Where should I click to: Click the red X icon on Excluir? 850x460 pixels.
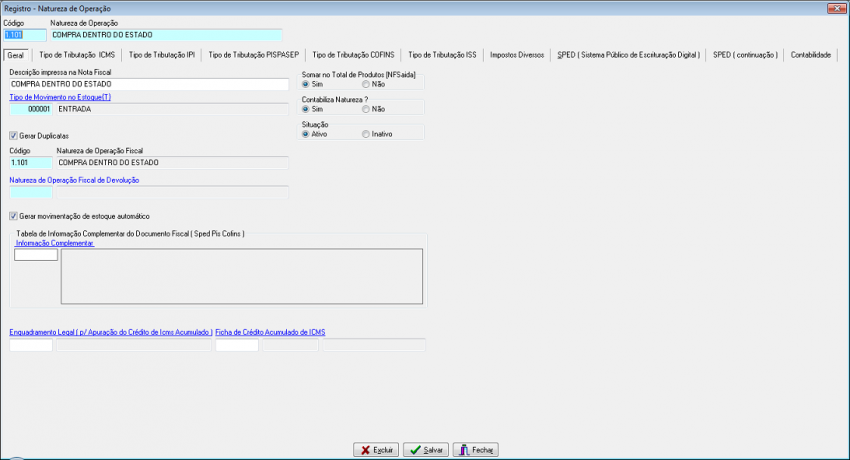pos(365,450)
